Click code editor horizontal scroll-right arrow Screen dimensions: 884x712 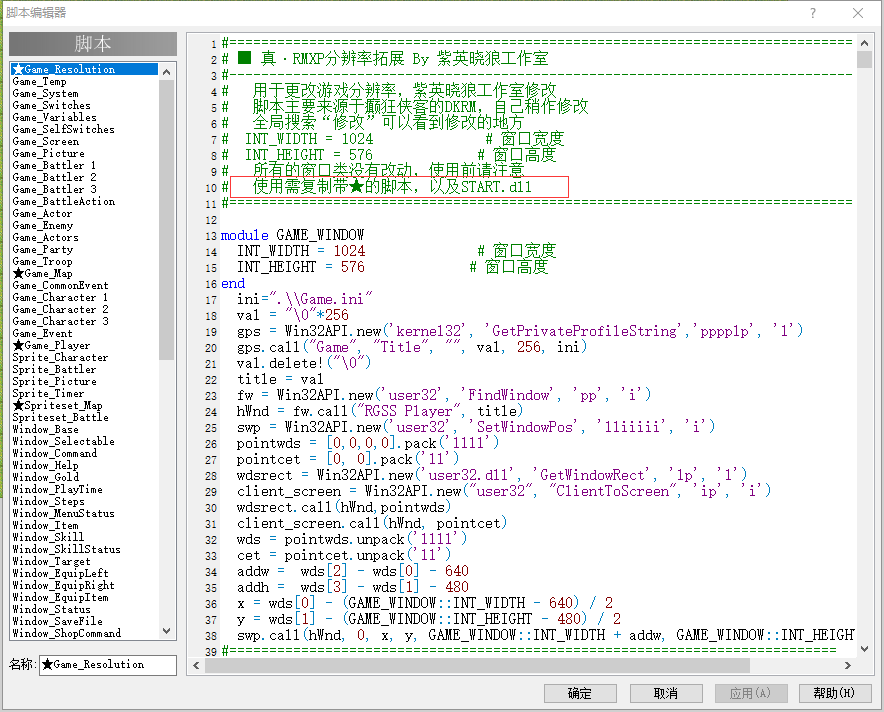[x=848, y=665]
